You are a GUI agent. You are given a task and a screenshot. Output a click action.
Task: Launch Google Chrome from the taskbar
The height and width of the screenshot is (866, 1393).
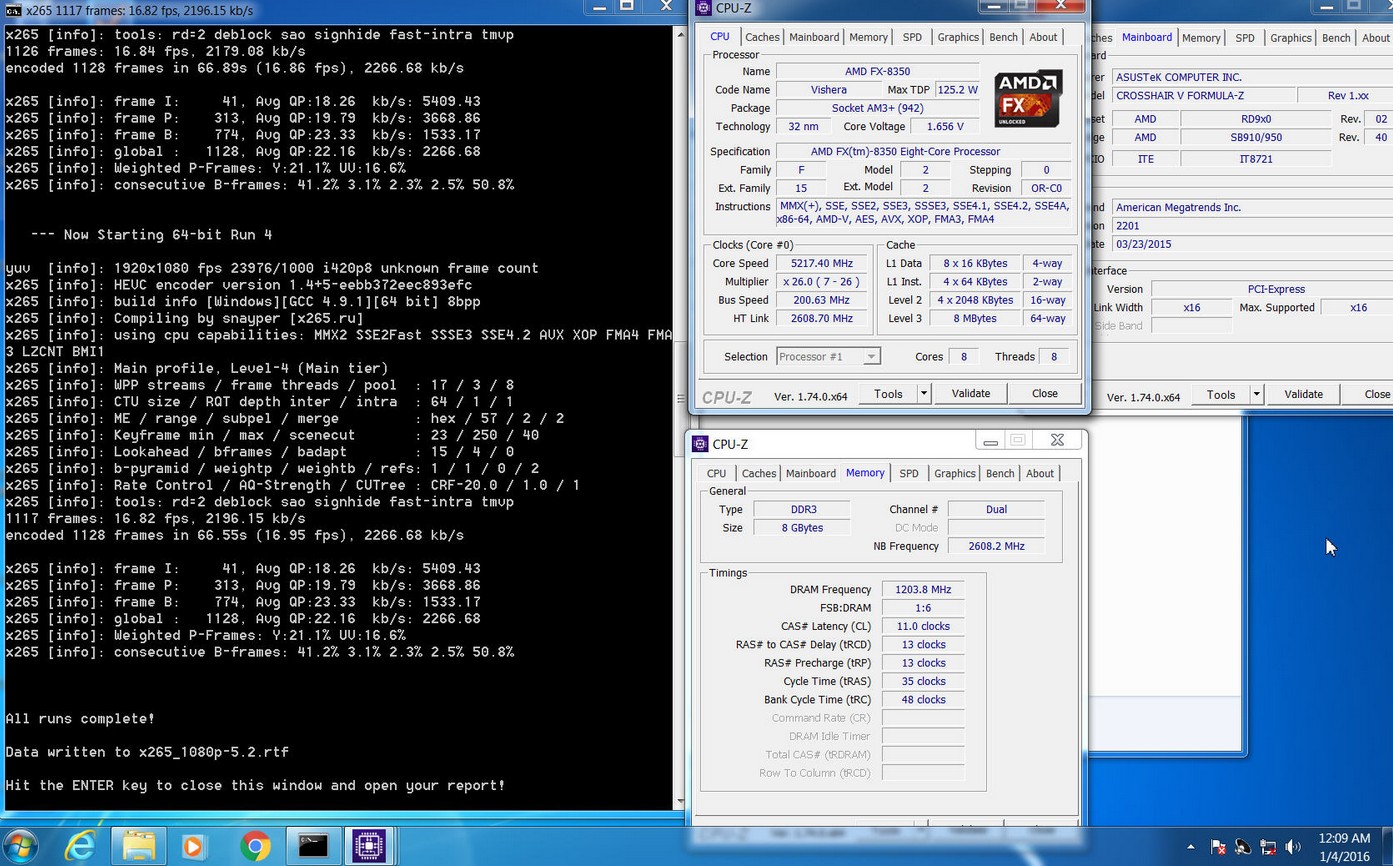(254, 846)
